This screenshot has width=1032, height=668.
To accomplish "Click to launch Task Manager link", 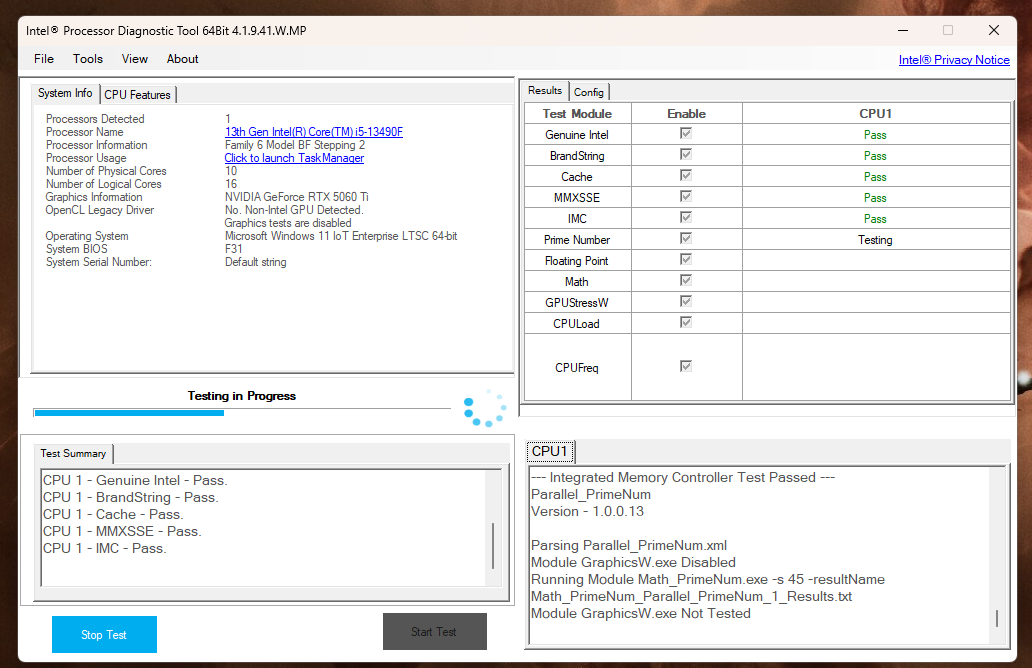I will point(294,158).
